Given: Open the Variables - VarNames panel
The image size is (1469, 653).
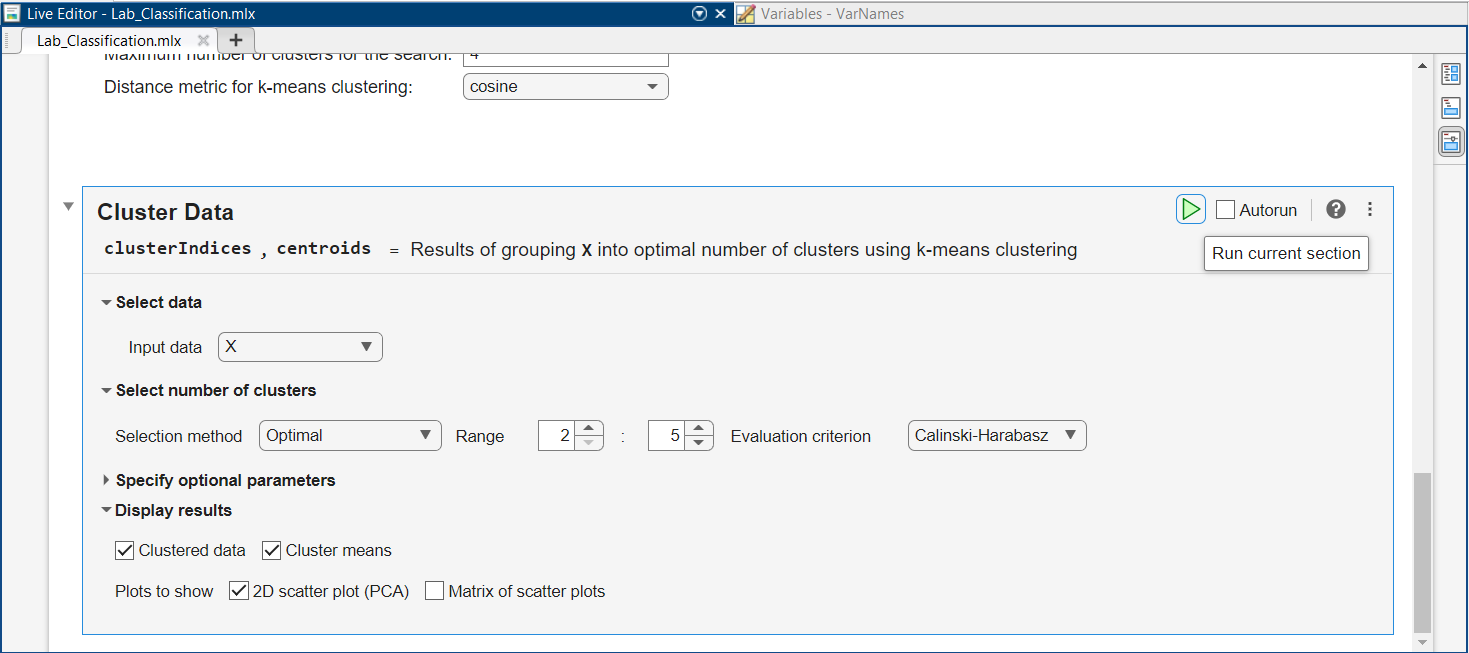Looking at the screenshot, I should [830, 14].
